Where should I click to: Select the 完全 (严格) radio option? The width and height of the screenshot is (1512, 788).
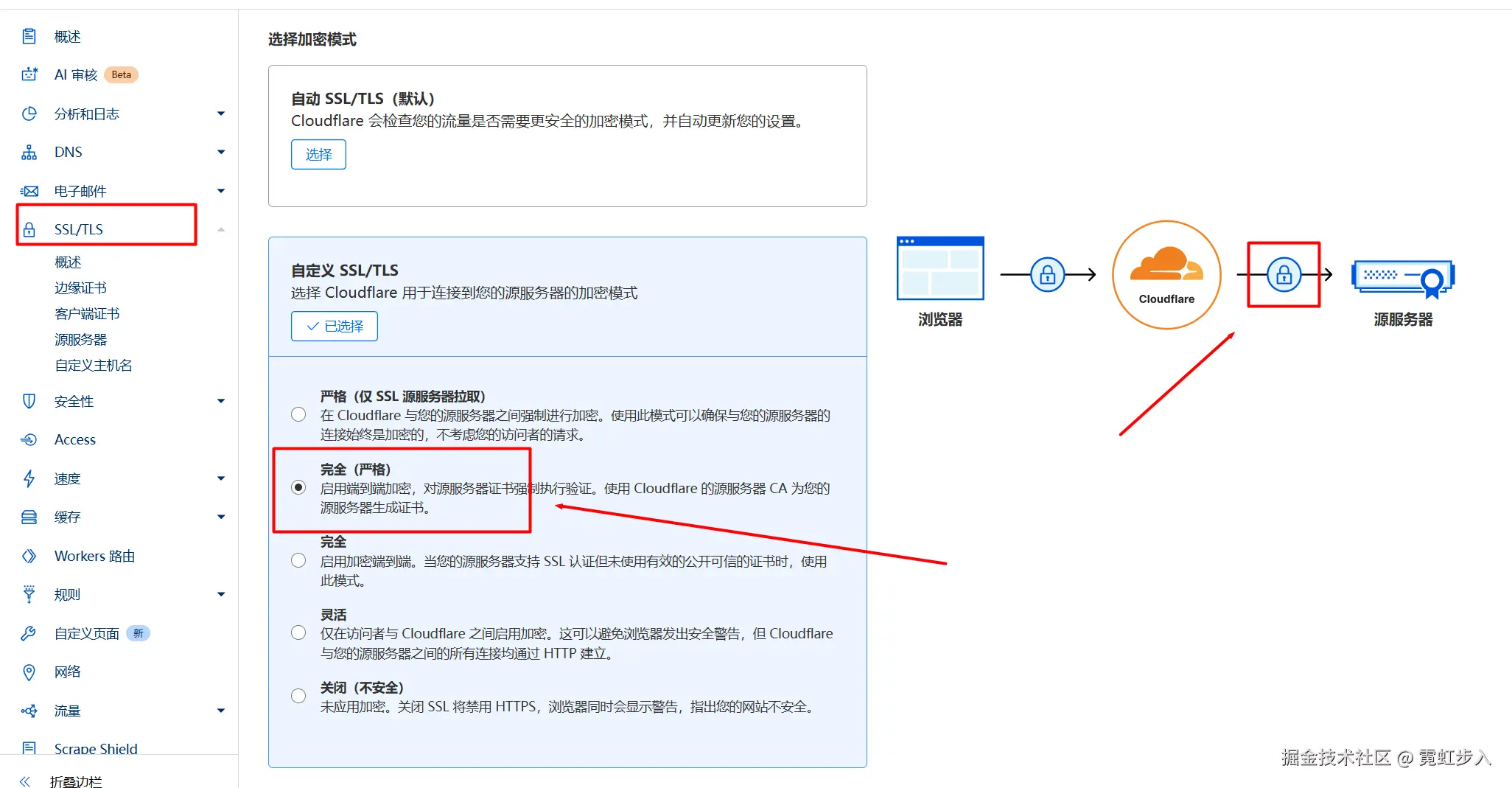(x=298, y=487)
